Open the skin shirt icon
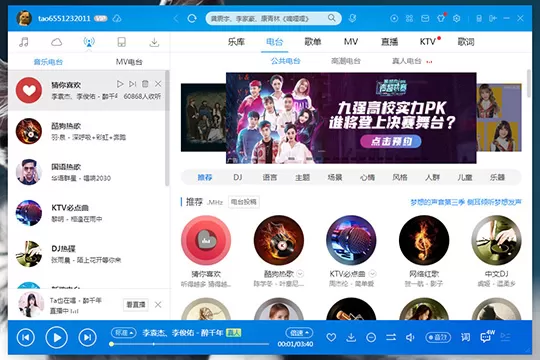 (x=441, y=18)
